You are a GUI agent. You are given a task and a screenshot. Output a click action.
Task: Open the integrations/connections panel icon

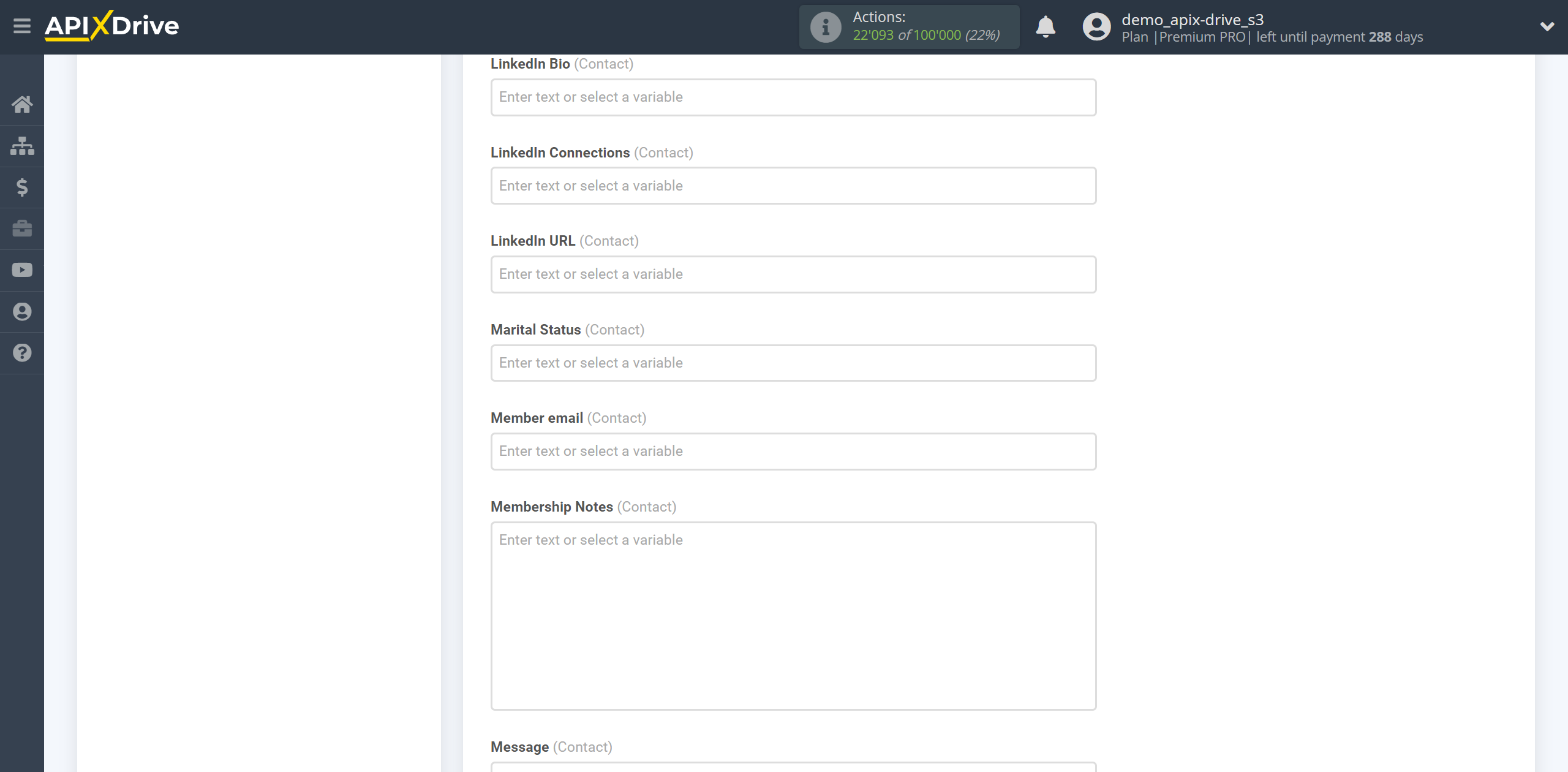pyautogui.click(x=21, y=145)
